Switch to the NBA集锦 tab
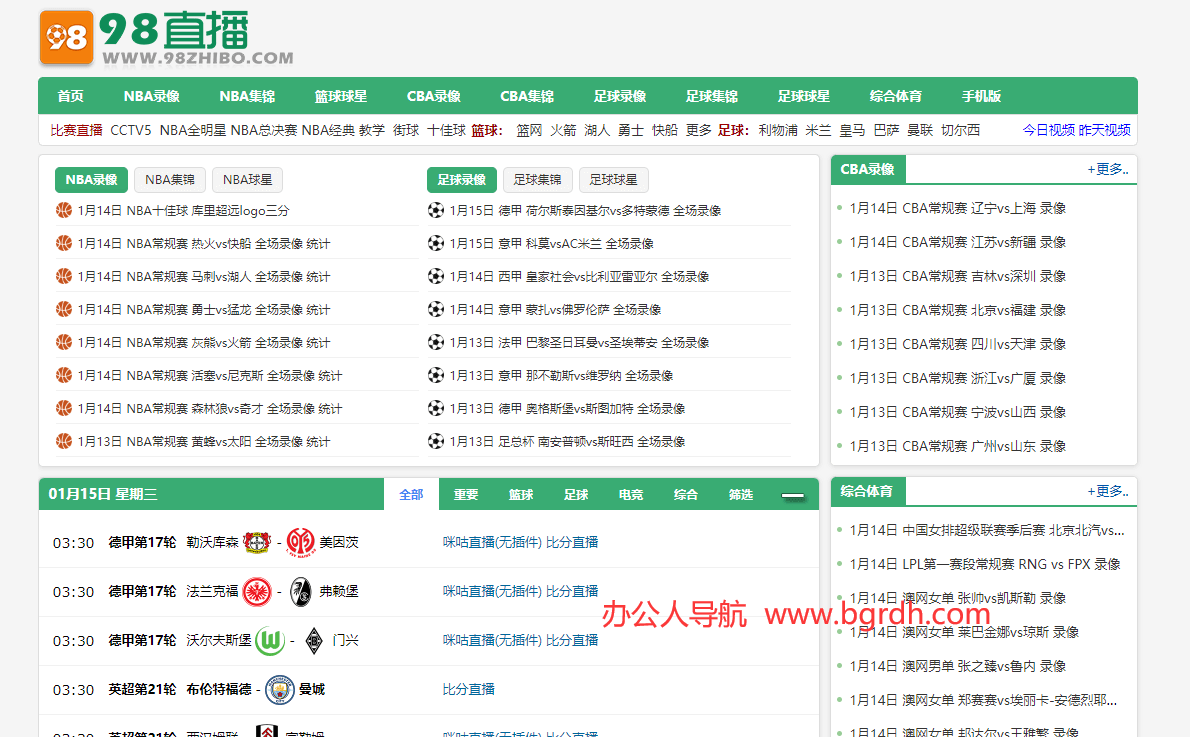Screen dimensions: 1190x737 point(170,180)
